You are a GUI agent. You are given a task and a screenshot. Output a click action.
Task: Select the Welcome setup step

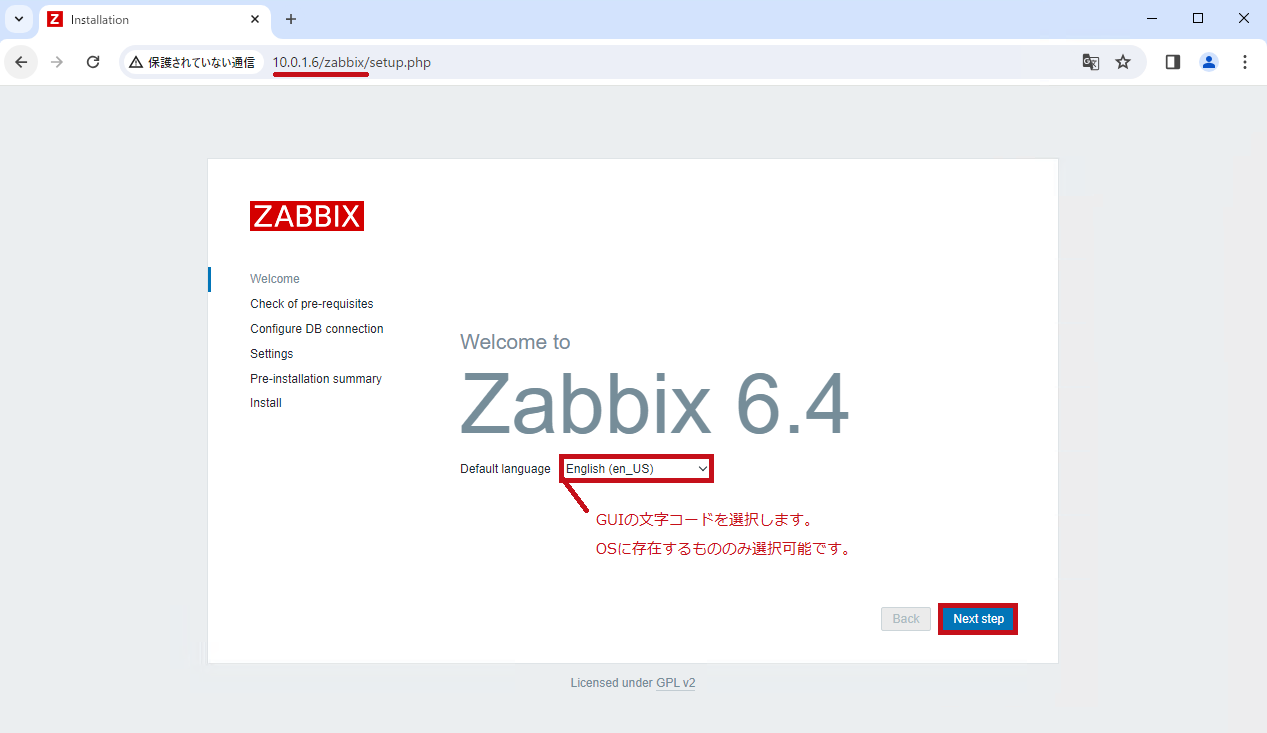tap(275, 279)
